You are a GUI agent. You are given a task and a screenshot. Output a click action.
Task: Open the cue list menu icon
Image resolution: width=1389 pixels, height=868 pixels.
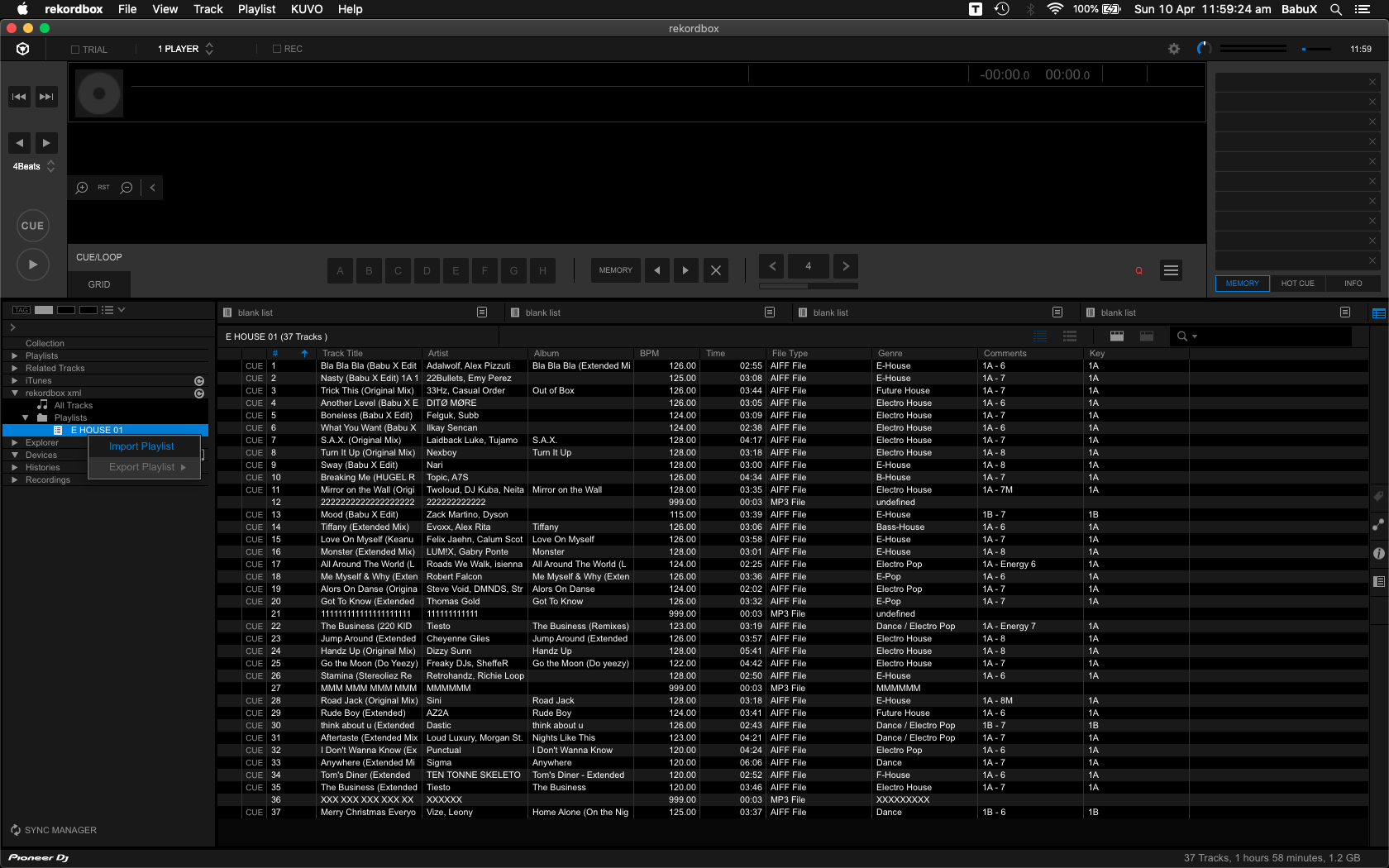[1171, 270]
